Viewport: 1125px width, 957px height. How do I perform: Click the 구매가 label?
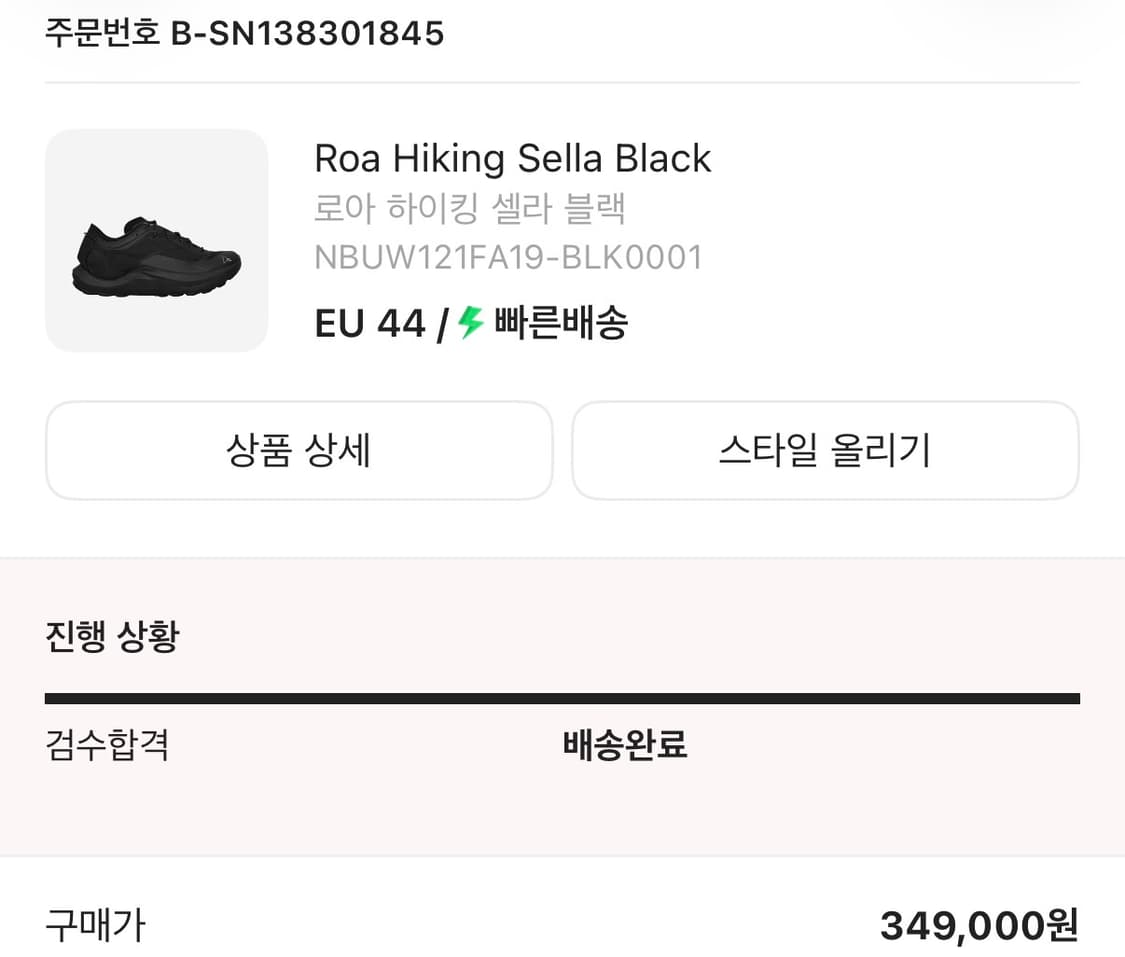pyautogui.click(x=94, y=927)
